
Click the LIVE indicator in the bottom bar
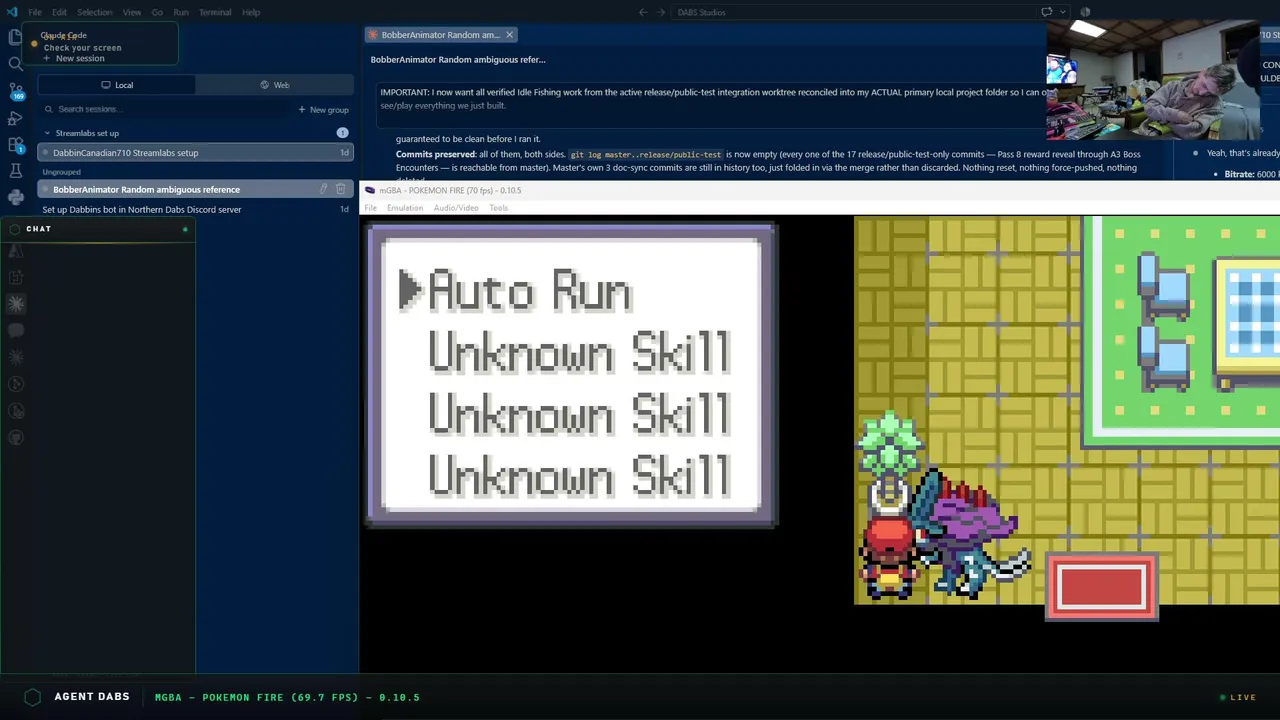[1238, 697]
